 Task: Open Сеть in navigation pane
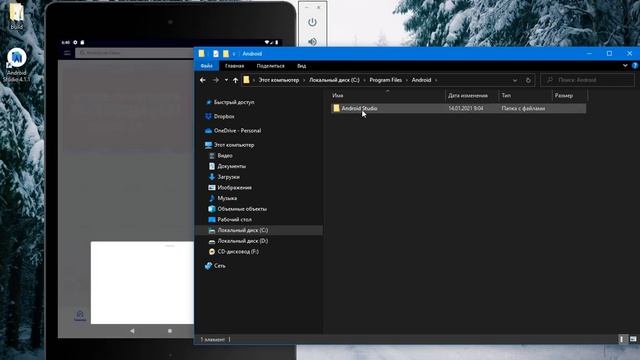pos(220,266)
